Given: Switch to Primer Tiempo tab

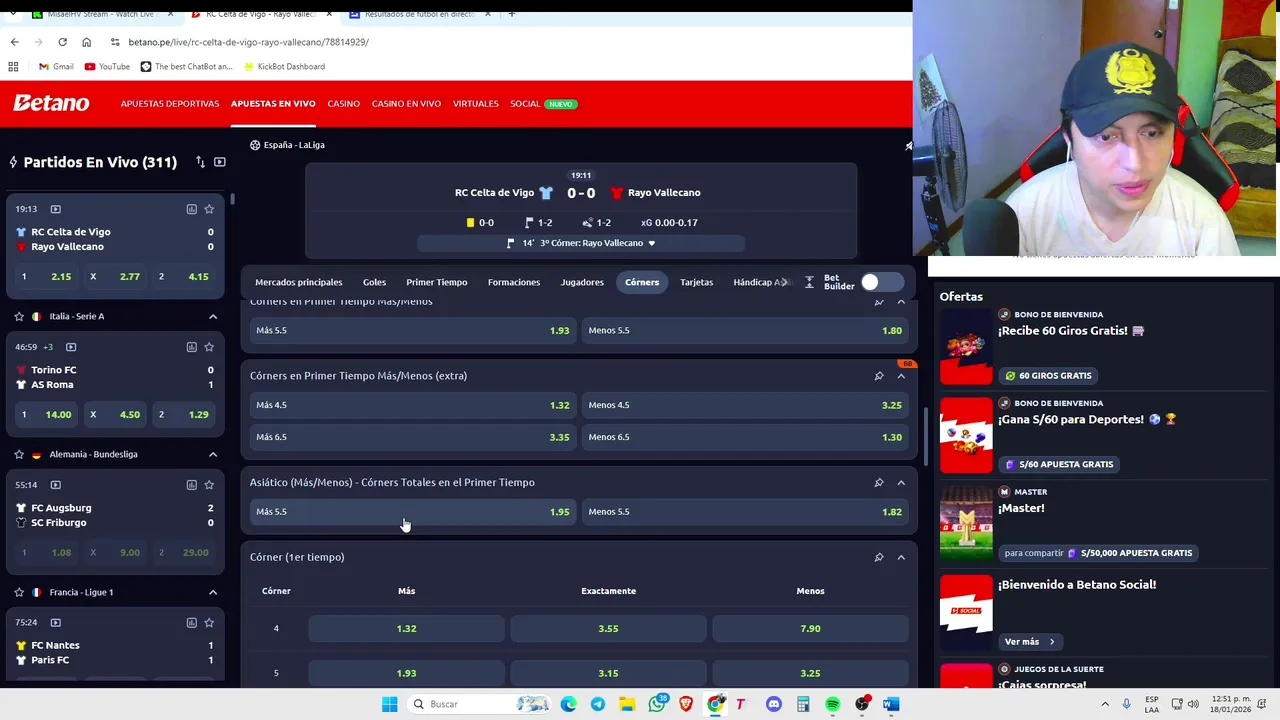Looking at the screenshot, I should [x=437, y=282].
